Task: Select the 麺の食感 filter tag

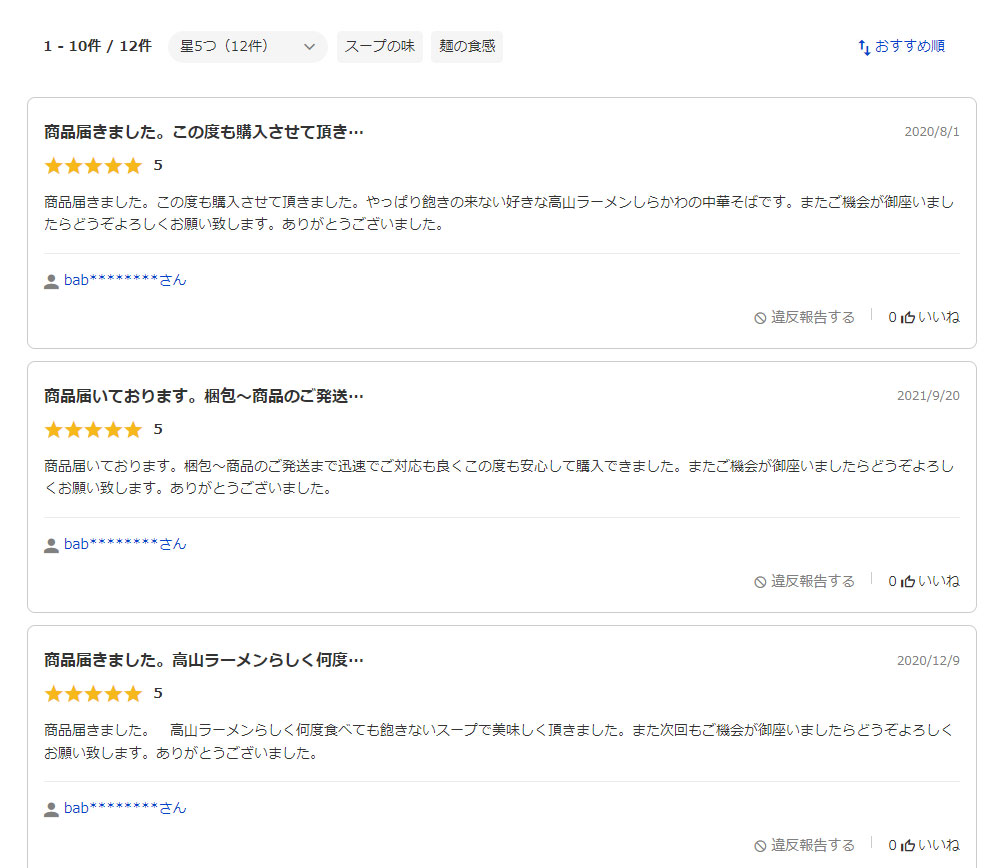Action: pos(467,47)
